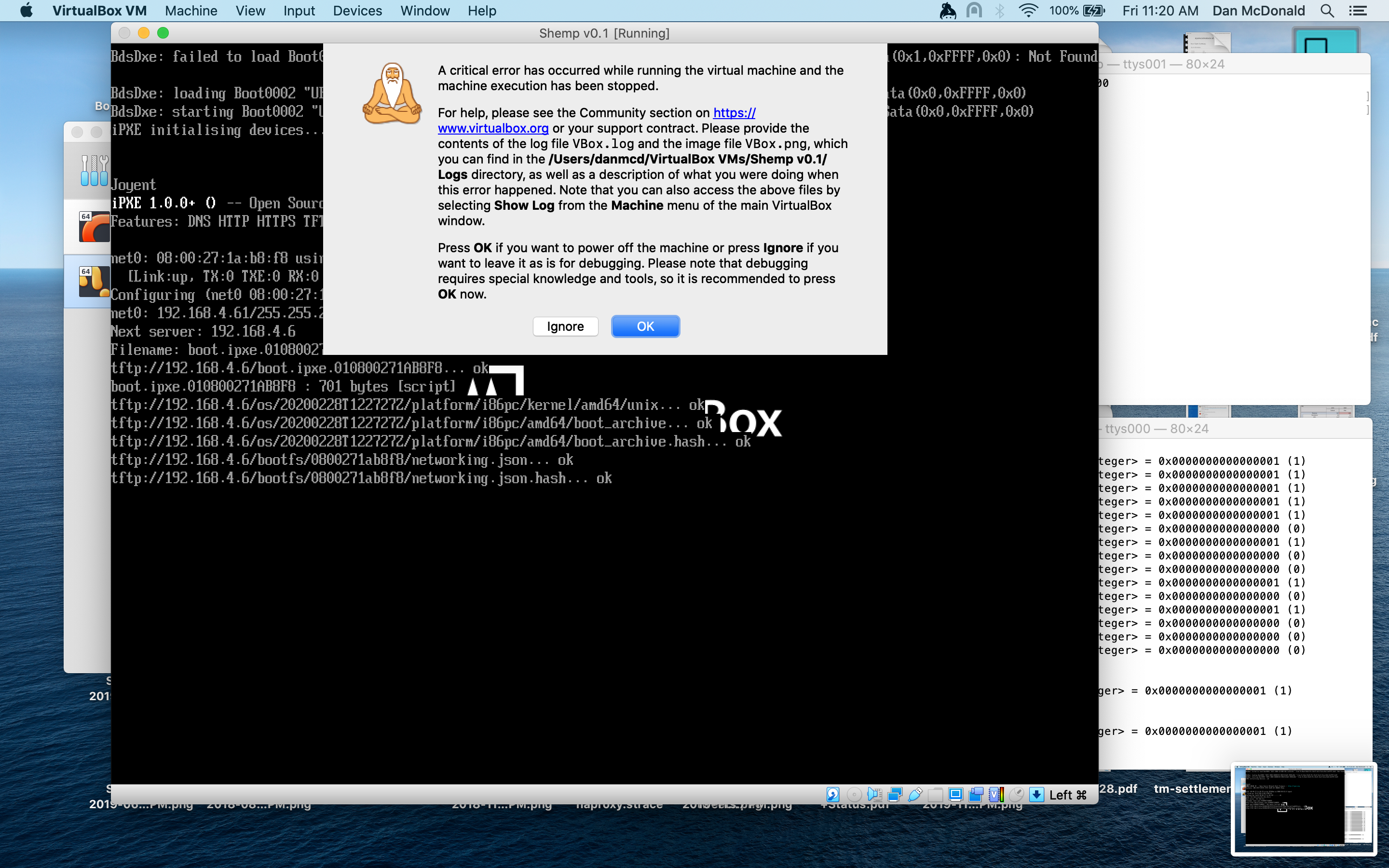Expand the Input menu
This screenshot has width=1389, height=868.
tap(299, 10)
